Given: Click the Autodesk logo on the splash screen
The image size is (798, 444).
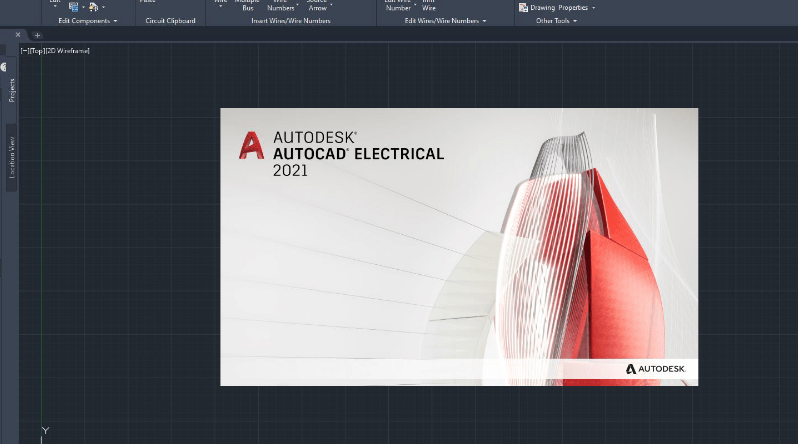Looking at the screenshot, I should pyautogui.click(x=655, y=369).
